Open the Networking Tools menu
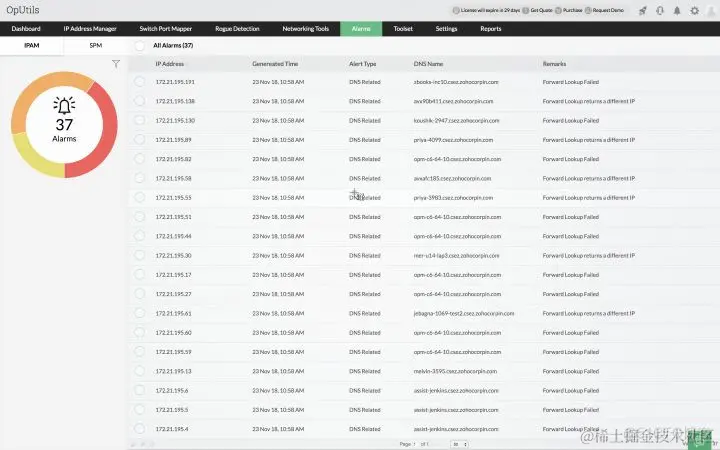 (x=306, y=28)
